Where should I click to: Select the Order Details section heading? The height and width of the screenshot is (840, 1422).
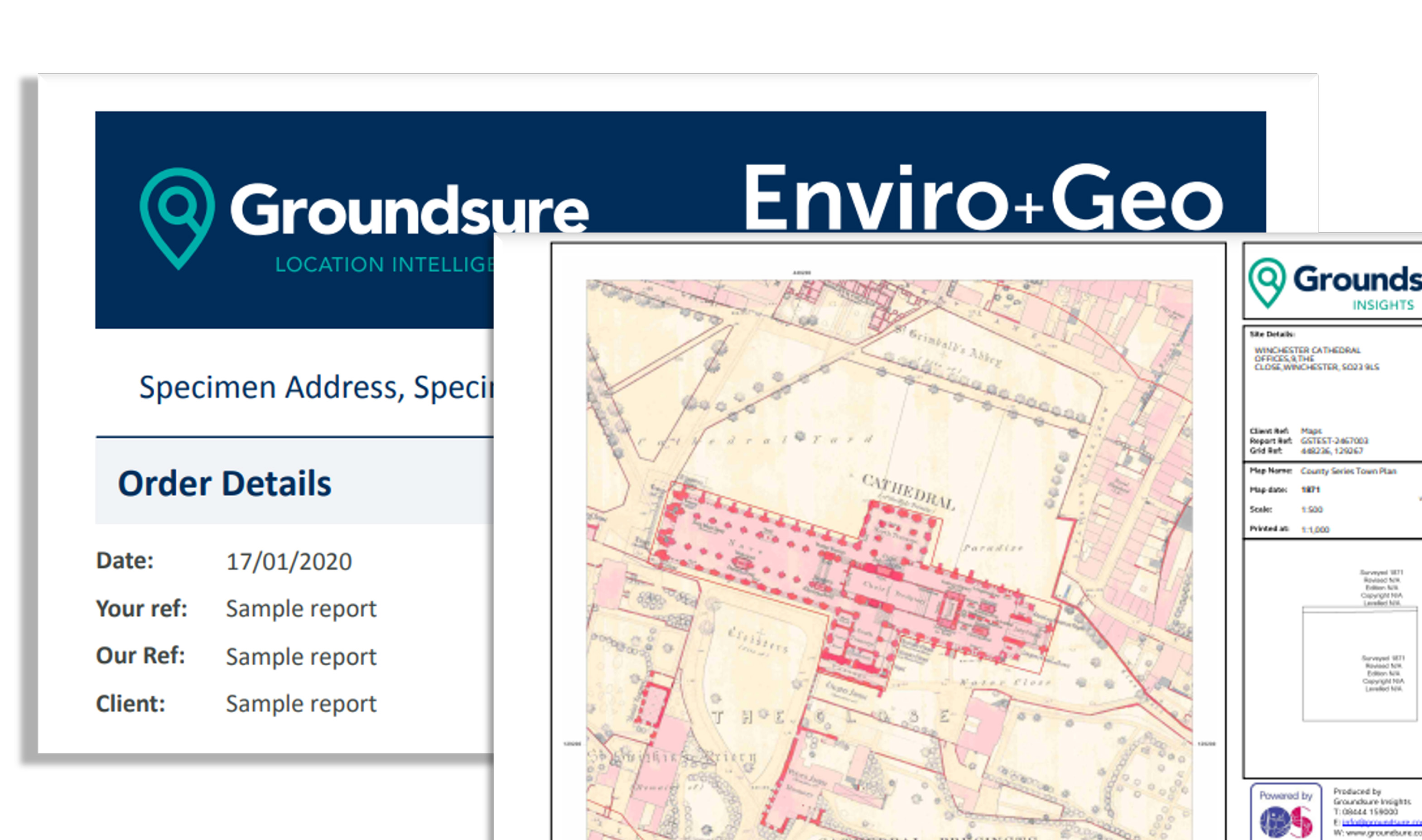(225, 484)
